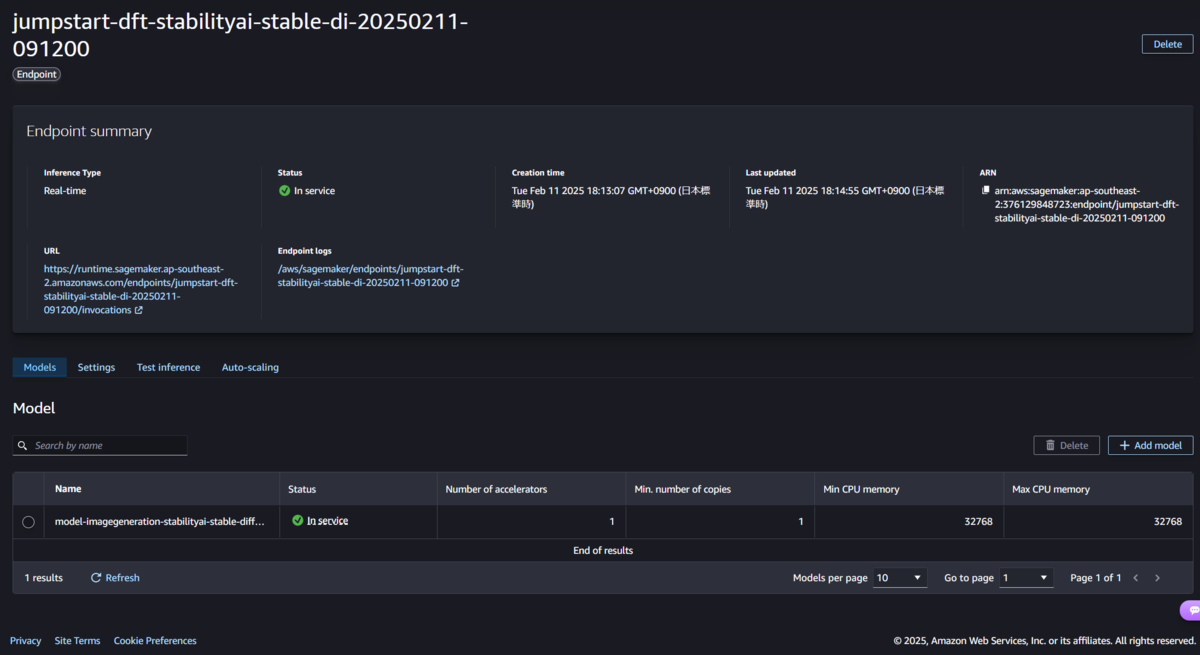
Task: Click green status icon in model row
Action: pos(297,521)
